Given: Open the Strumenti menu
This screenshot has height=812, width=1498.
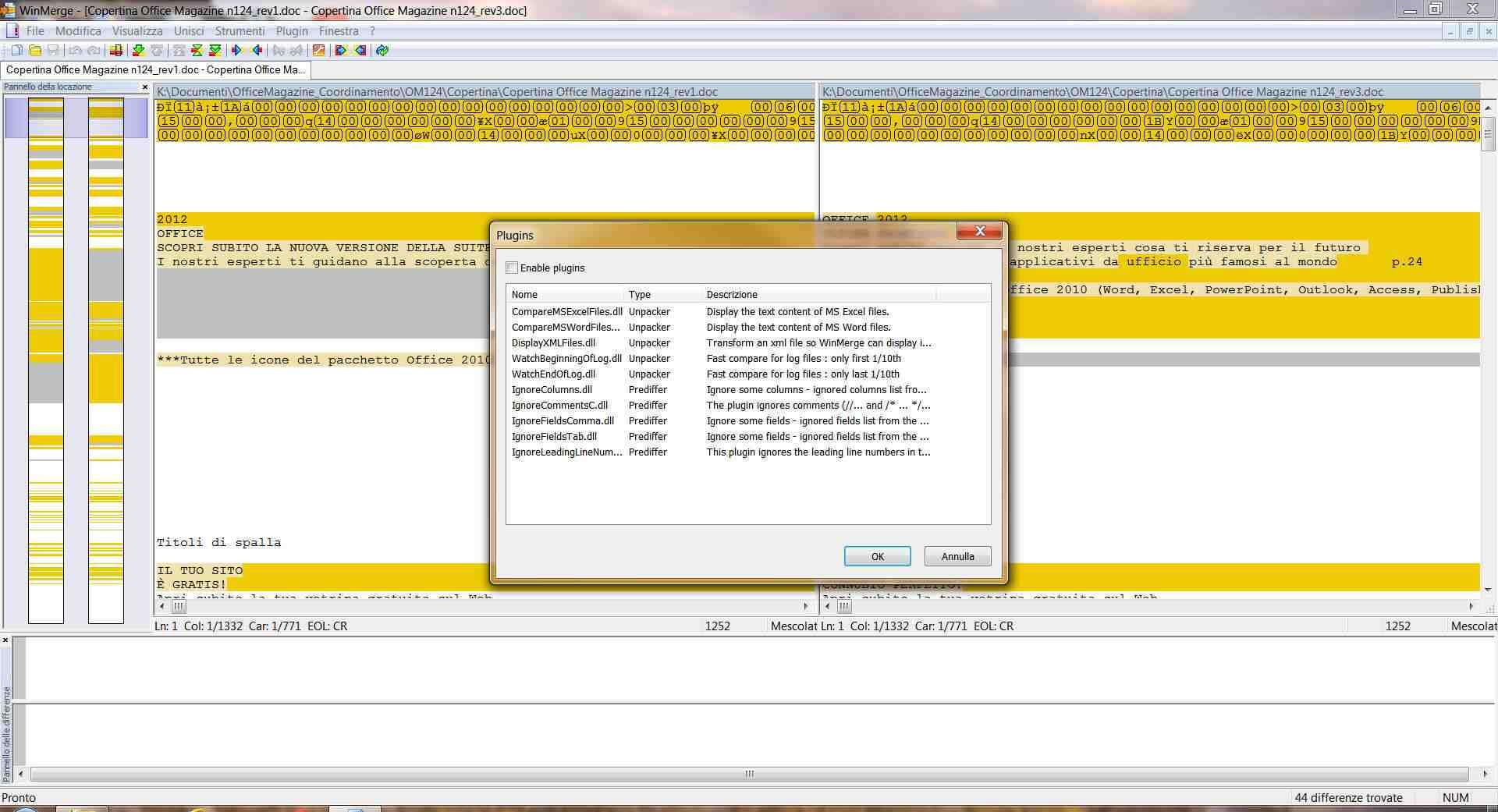Looking at the screenshot, I should [240, 31].
